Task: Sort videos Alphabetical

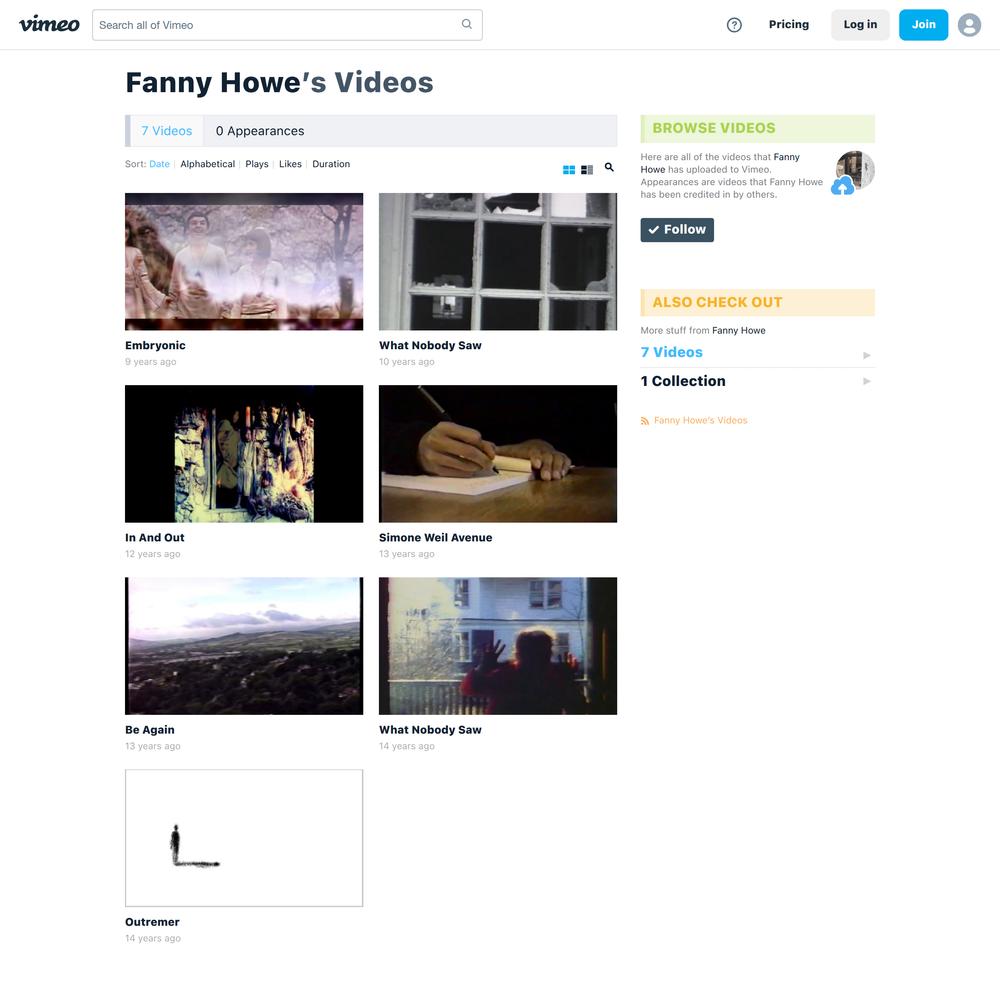Action: pyautogui.click(x=207, y=164)
